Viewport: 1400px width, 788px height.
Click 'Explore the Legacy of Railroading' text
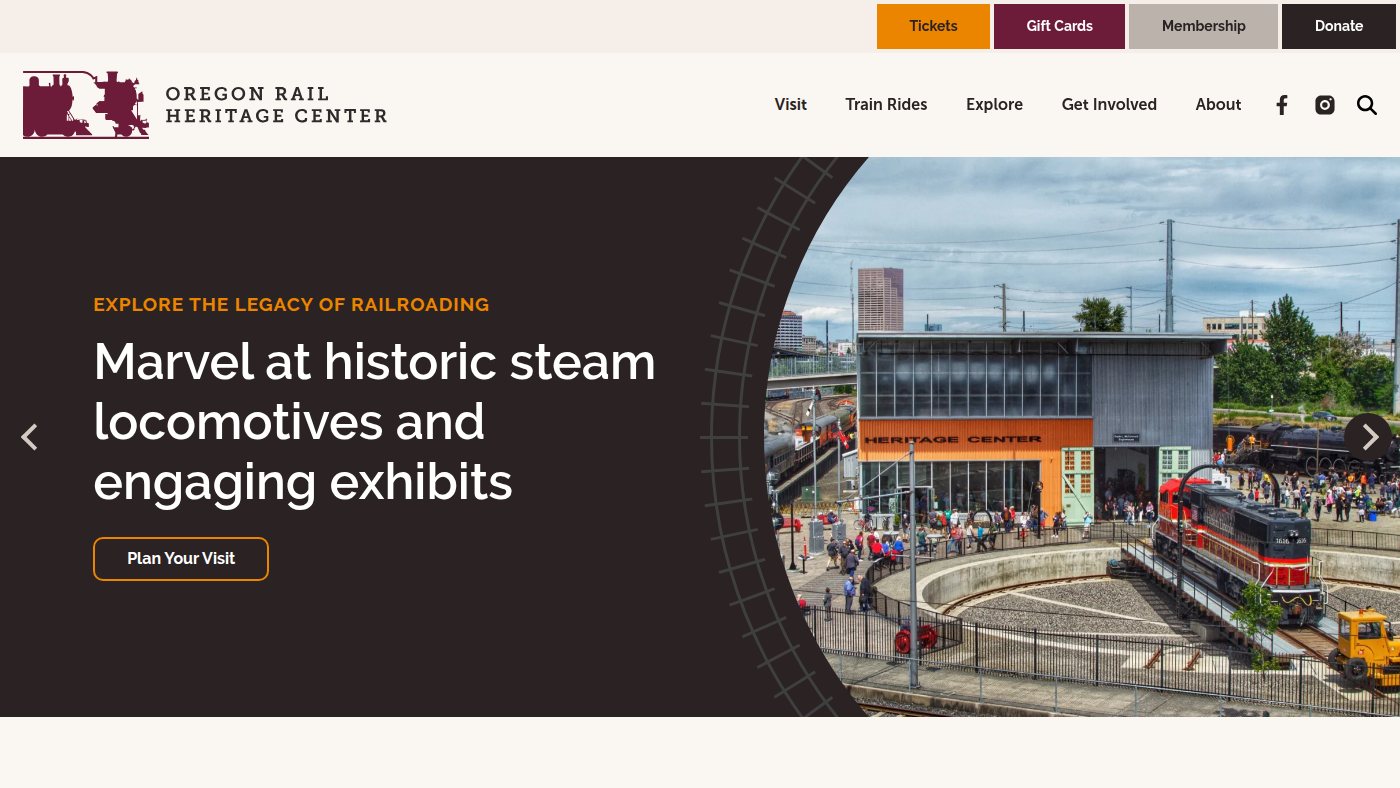(291, 305)
